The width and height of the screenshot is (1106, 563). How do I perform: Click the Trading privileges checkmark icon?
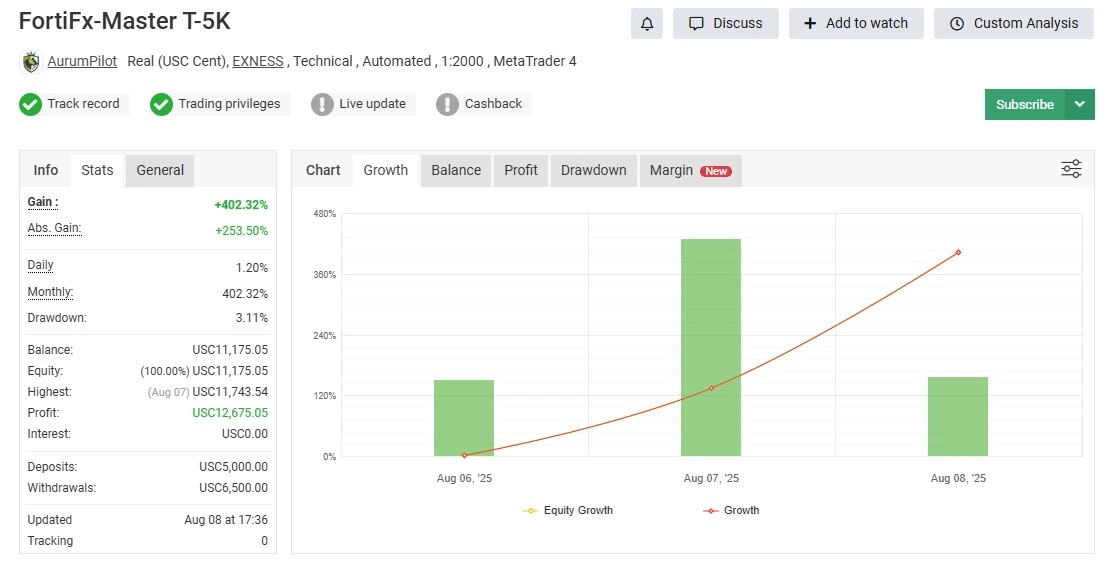point(161,104)
